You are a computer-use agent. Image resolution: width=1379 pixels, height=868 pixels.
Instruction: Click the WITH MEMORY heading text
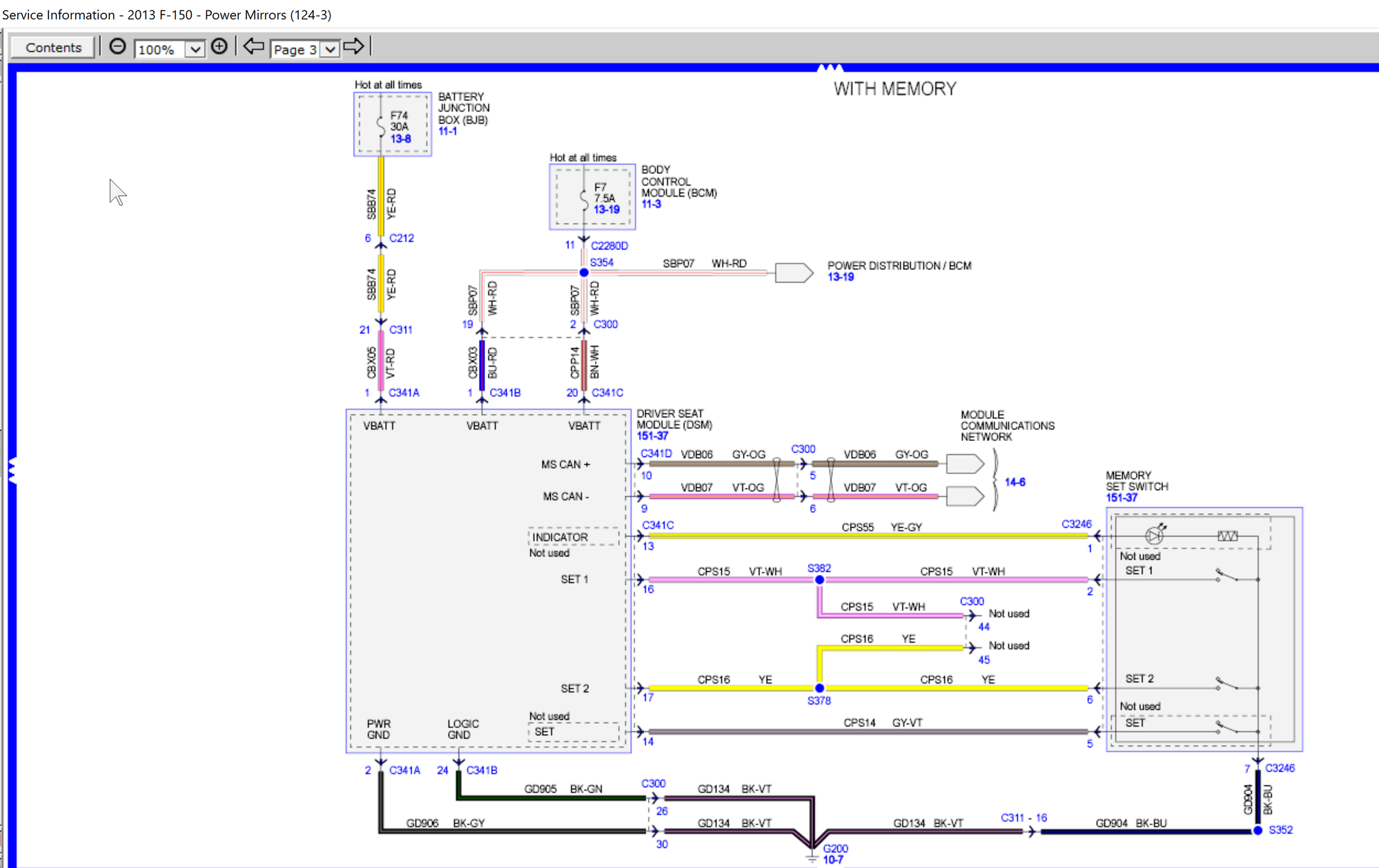[894, 89]
